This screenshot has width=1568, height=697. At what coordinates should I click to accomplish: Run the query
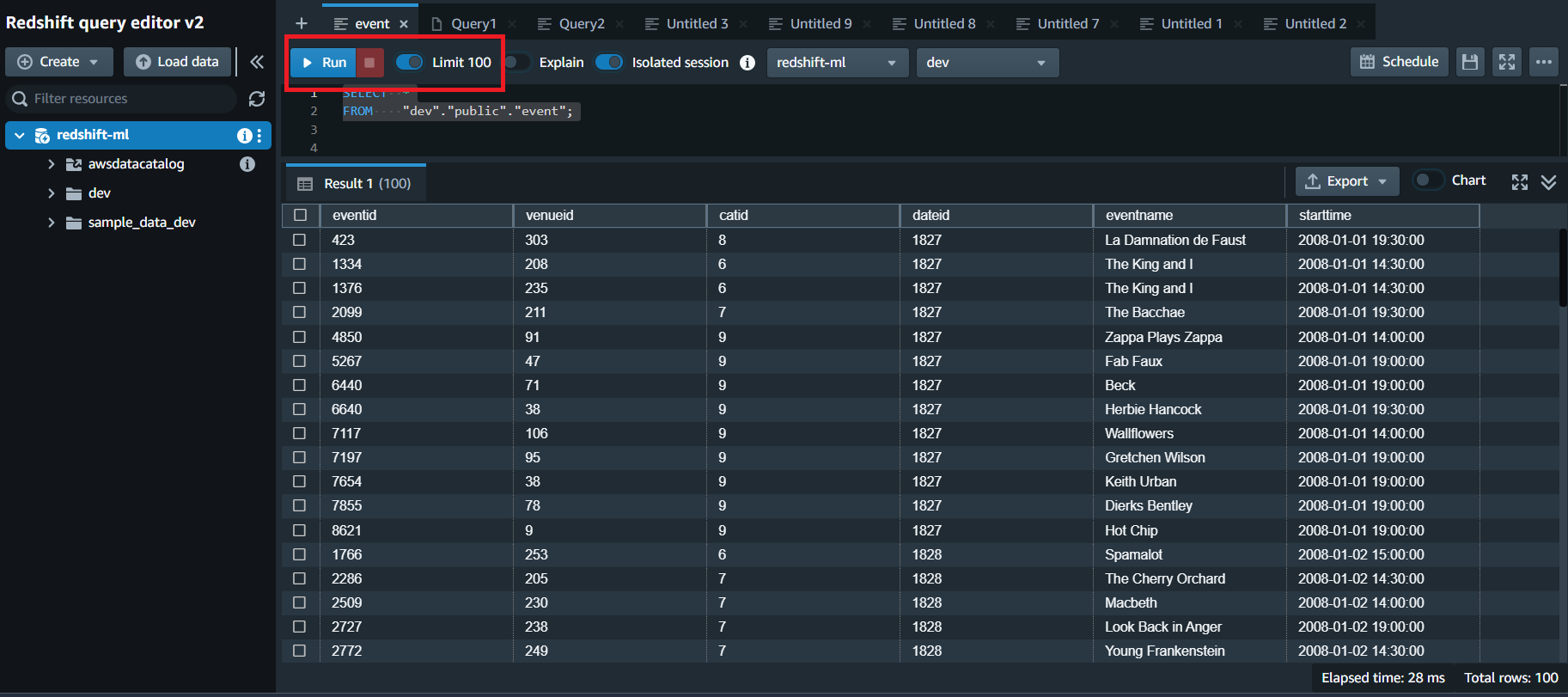[324, 63]
